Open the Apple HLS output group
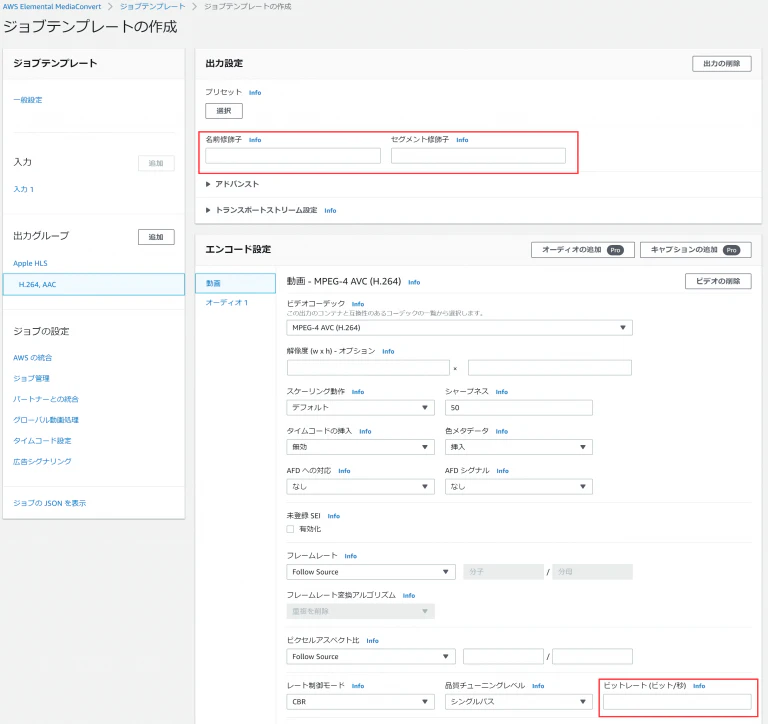The height and width of the screenshot is (724, 768). click(x=30, y=264)
